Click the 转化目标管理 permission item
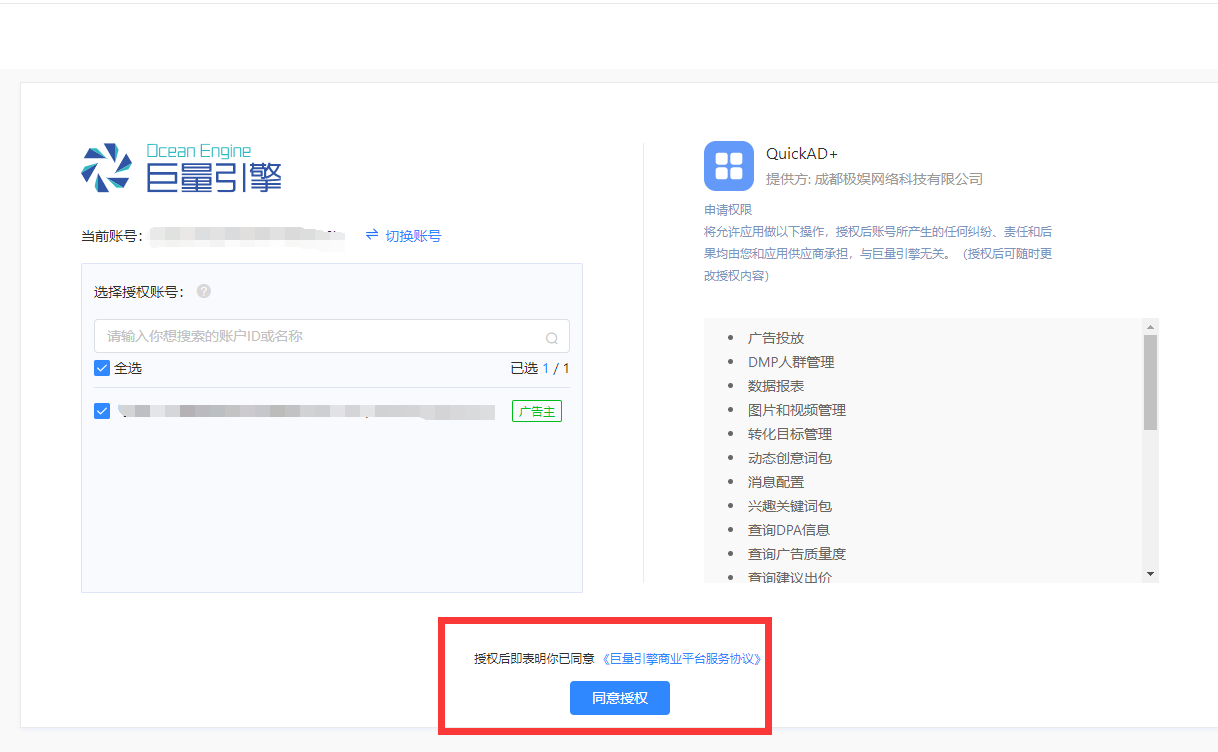 click(790, 434)
